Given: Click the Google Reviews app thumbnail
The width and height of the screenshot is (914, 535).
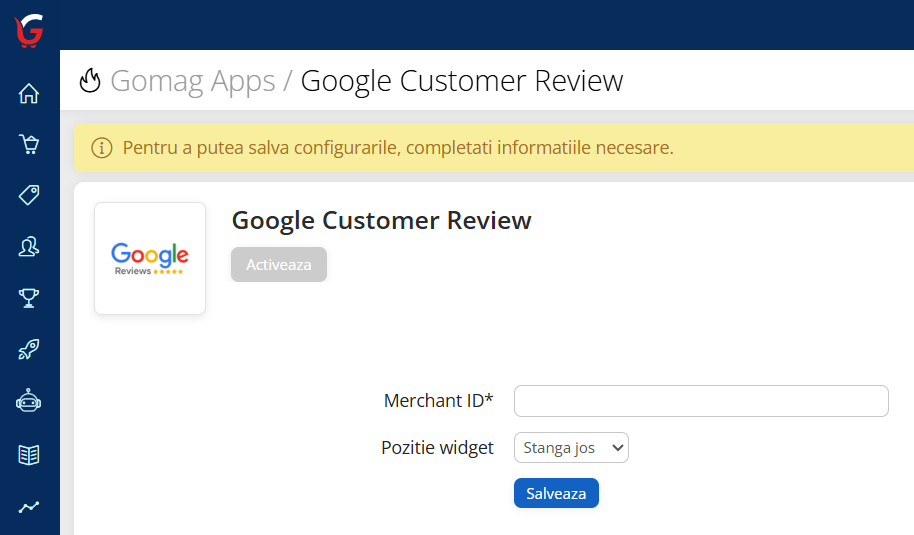Looking at the screenshot, I should (x=150, y=258).
